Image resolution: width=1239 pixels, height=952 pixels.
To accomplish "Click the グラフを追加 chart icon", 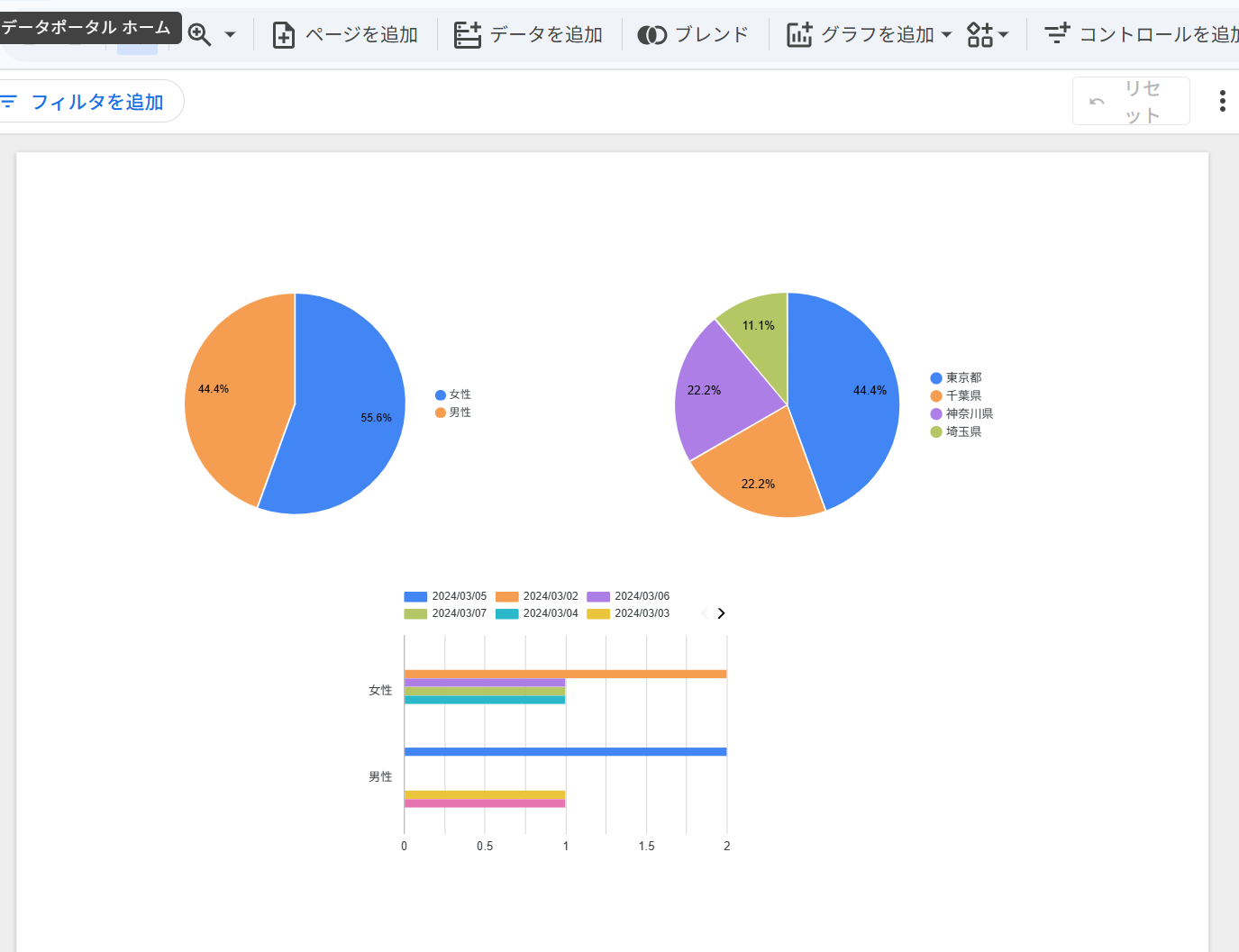I will (x=799, y=35).
